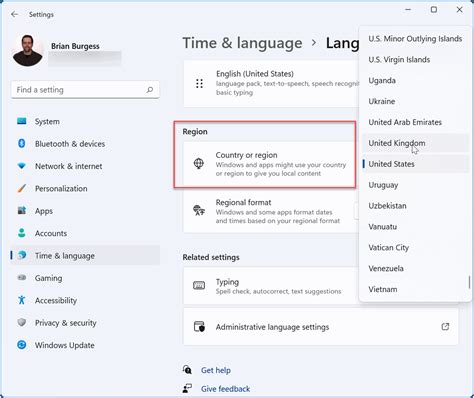Click the Typing keyboard icon
The height and width of the screenshot is (398, 474).
pyautogui.click(x=199, y=285)
